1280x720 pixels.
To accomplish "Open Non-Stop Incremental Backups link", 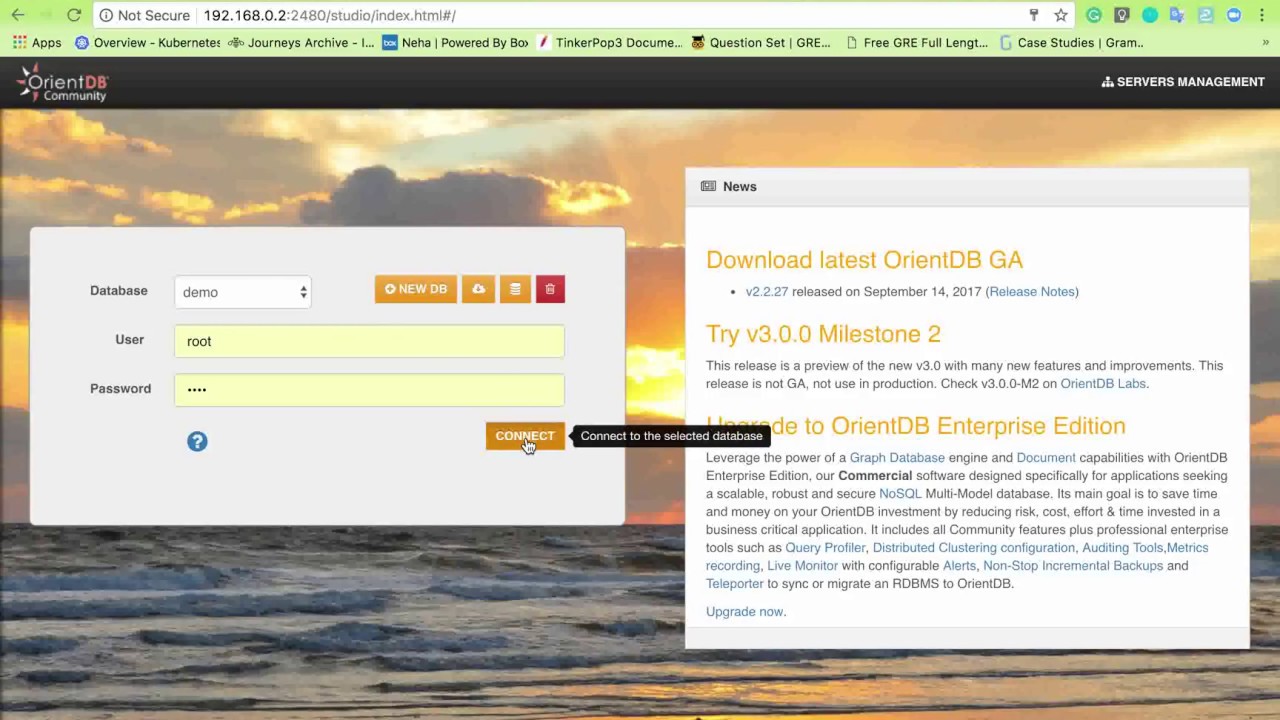I will coord(1073,566).
